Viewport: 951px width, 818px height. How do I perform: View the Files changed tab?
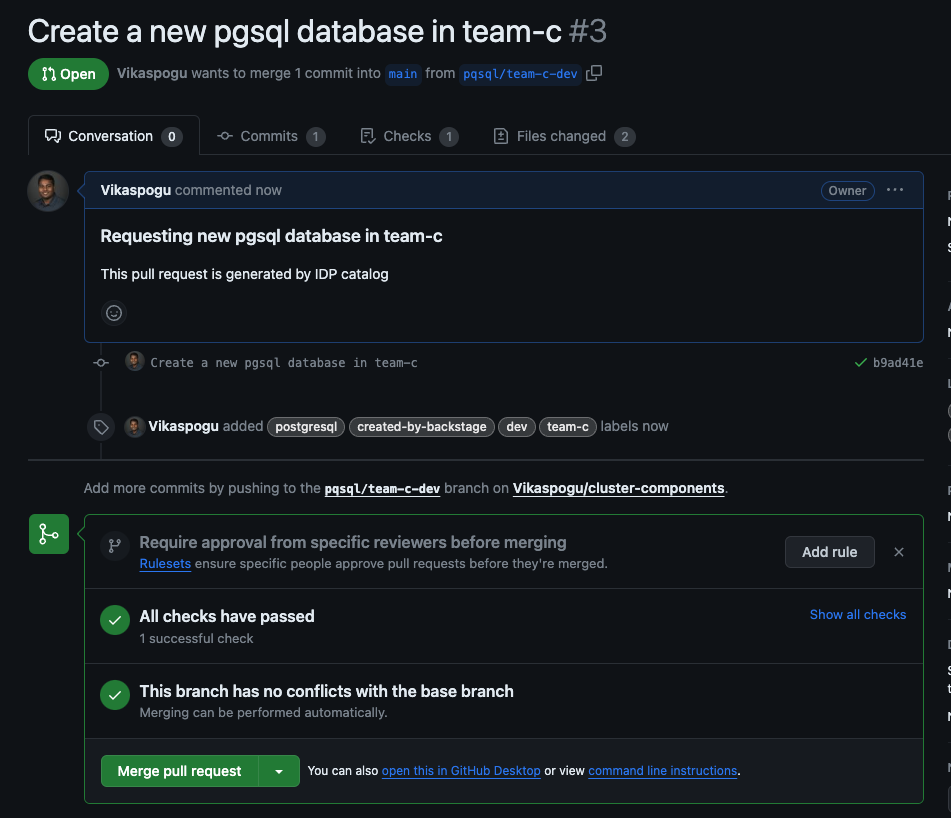(564, 136)
